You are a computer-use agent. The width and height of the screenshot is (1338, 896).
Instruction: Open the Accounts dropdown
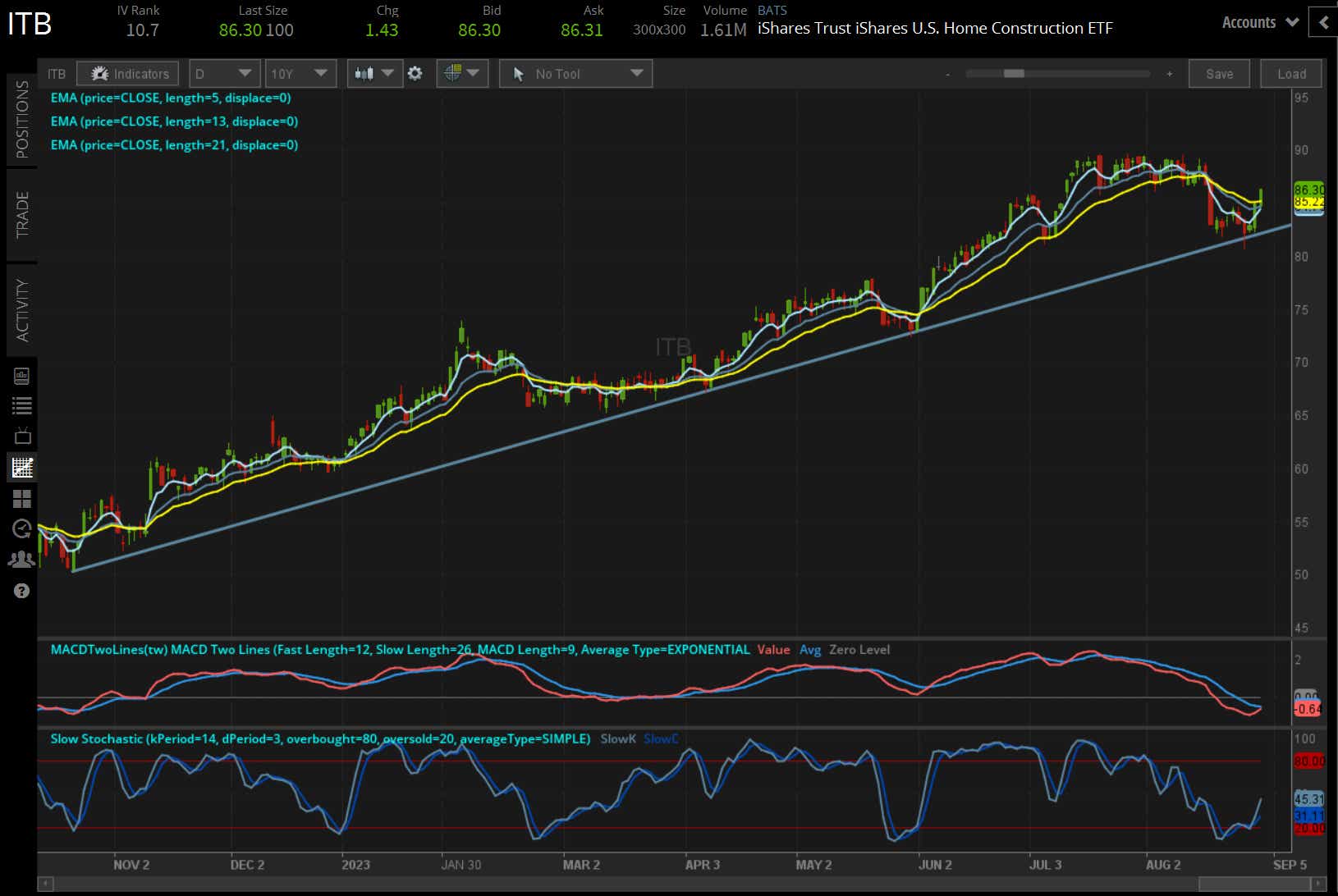coord(1260,22)
